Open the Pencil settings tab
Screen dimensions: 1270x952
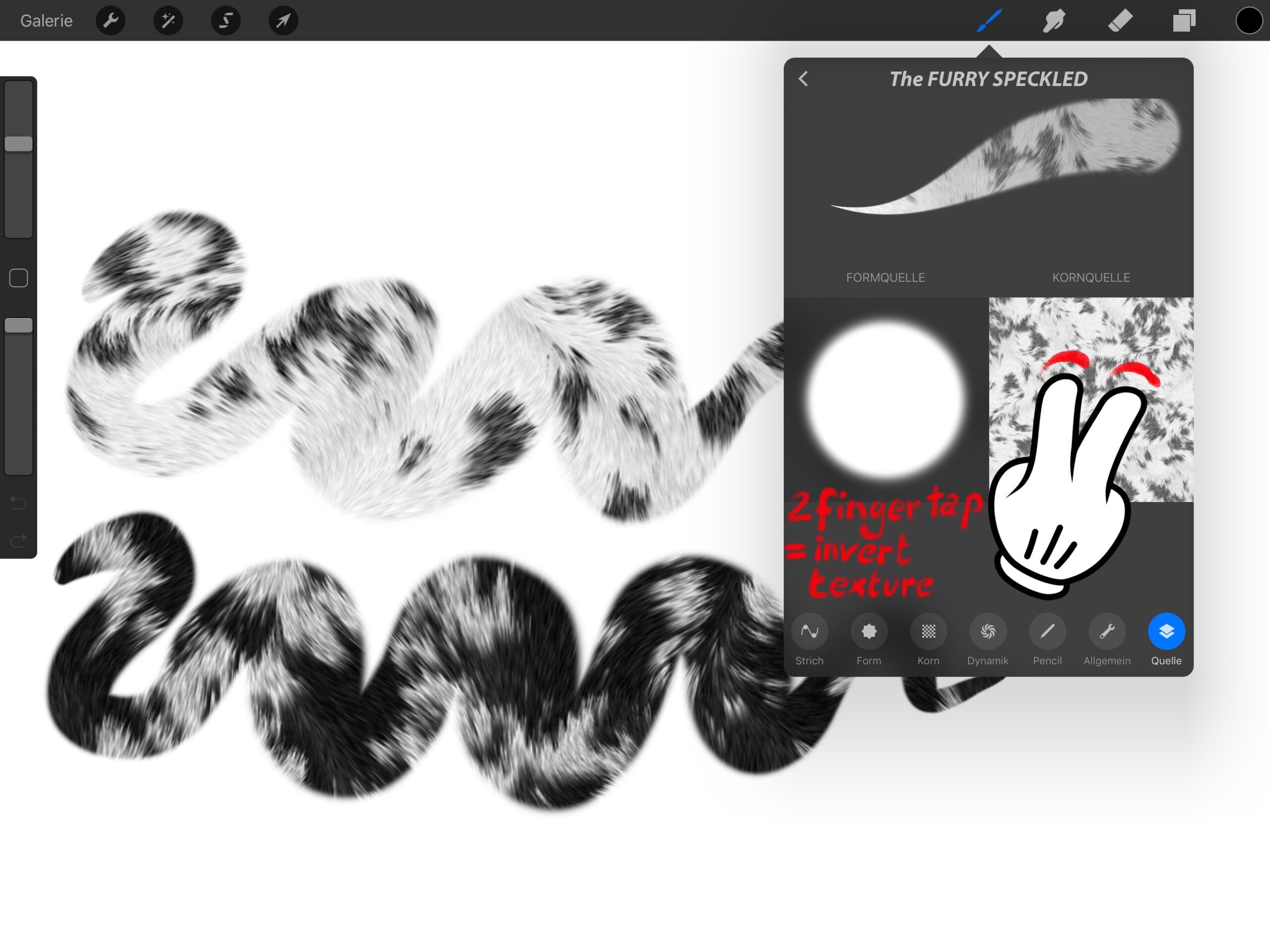pos(1047,632)
